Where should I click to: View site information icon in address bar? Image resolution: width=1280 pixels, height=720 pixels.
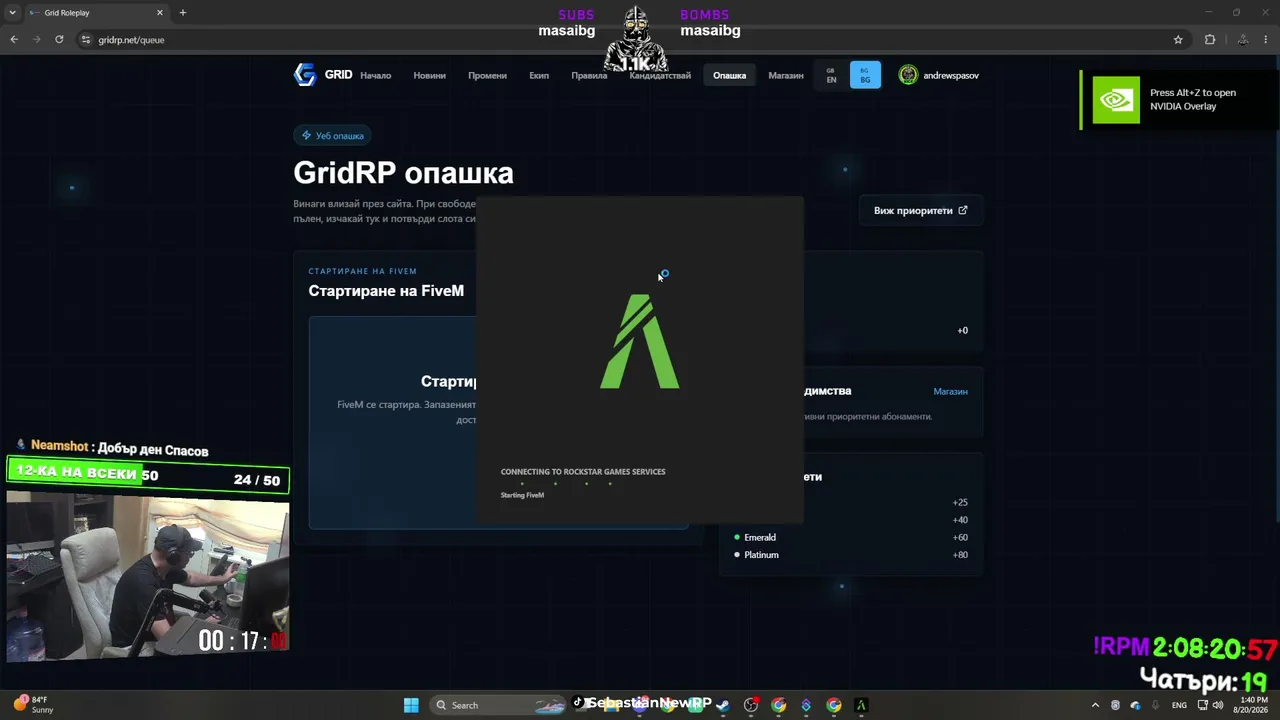pyautogui.click(x=86, y=40)
